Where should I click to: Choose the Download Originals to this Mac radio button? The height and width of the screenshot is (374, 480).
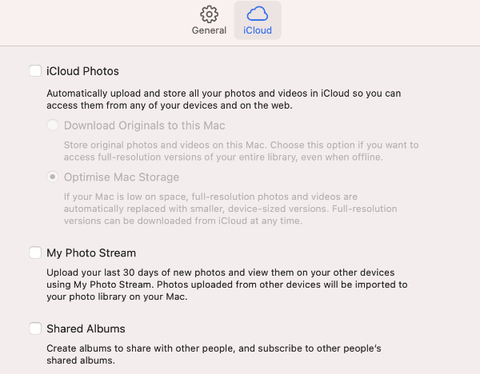tap(52, 125)
